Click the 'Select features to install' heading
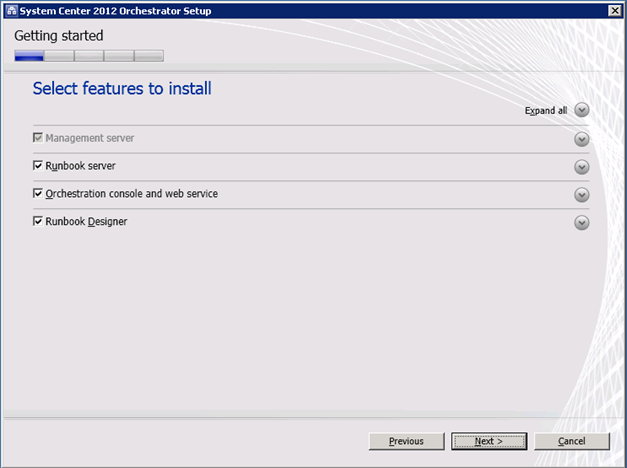The image size is (627, 468). pos(122,89)
